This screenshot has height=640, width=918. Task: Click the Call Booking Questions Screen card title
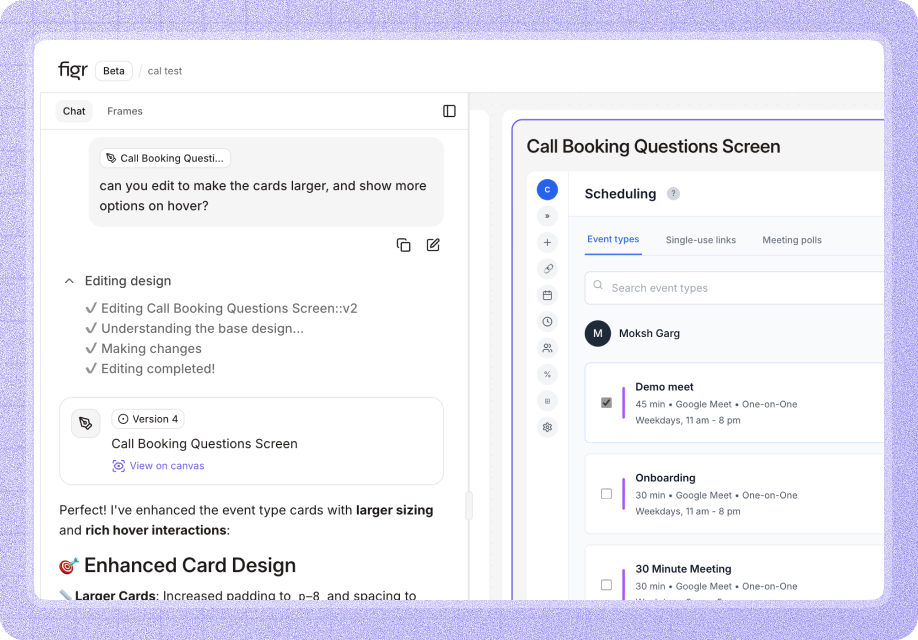pos(204,444)
